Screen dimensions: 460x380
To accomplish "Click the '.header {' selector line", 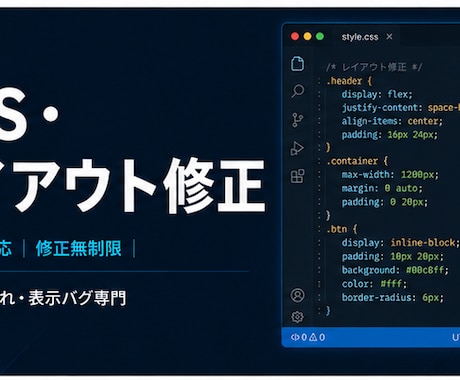I will click(x=349, y=81).
